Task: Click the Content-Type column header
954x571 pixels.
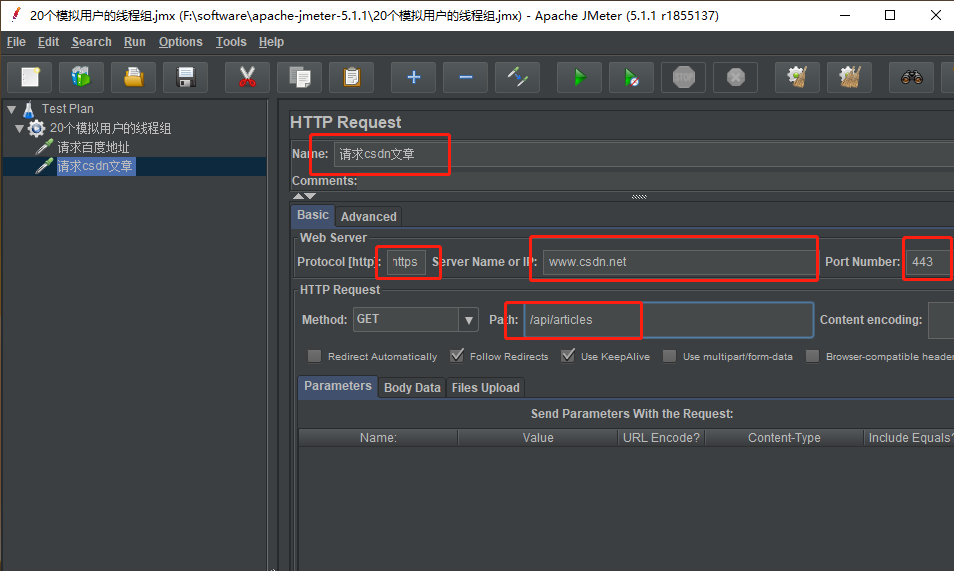Action: [x=784, y=438]
